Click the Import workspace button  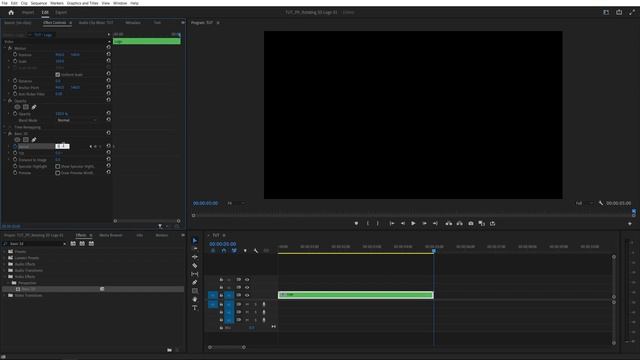(x=28, y=12)
